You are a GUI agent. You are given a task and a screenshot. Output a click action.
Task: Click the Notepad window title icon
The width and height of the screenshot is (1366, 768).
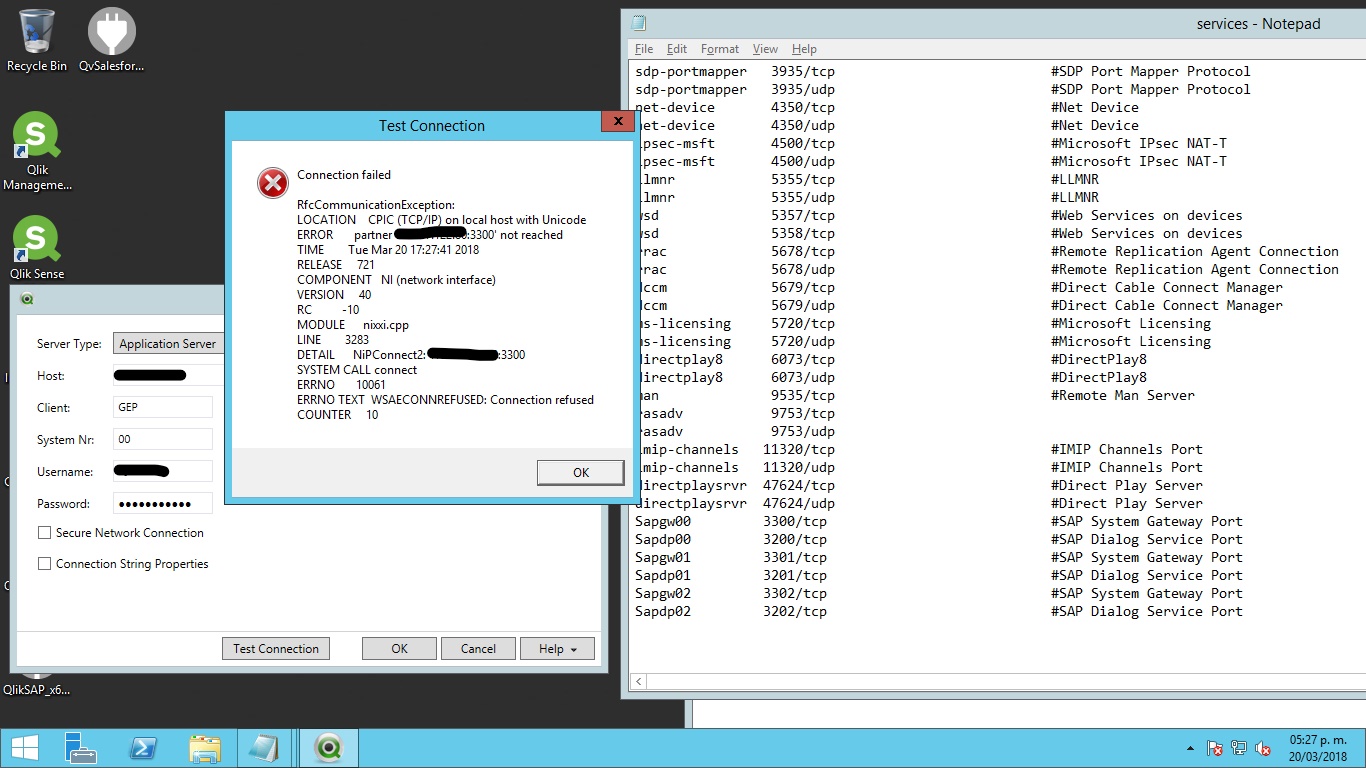click(x=639, y=23)
